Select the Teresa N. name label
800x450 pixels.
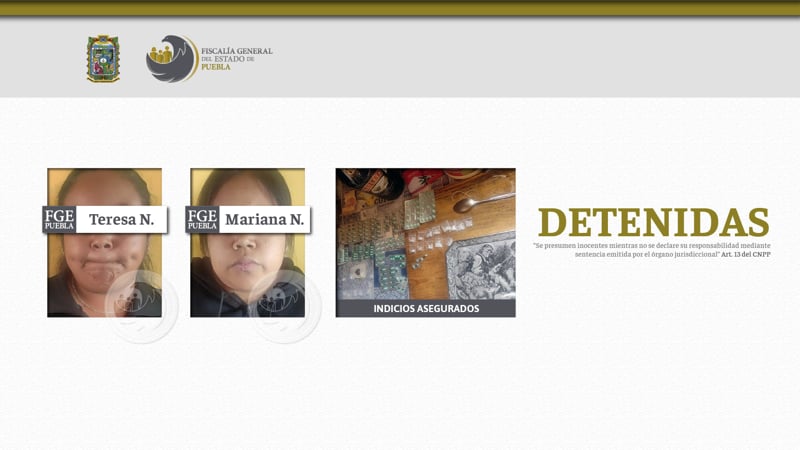coord(121,219)
